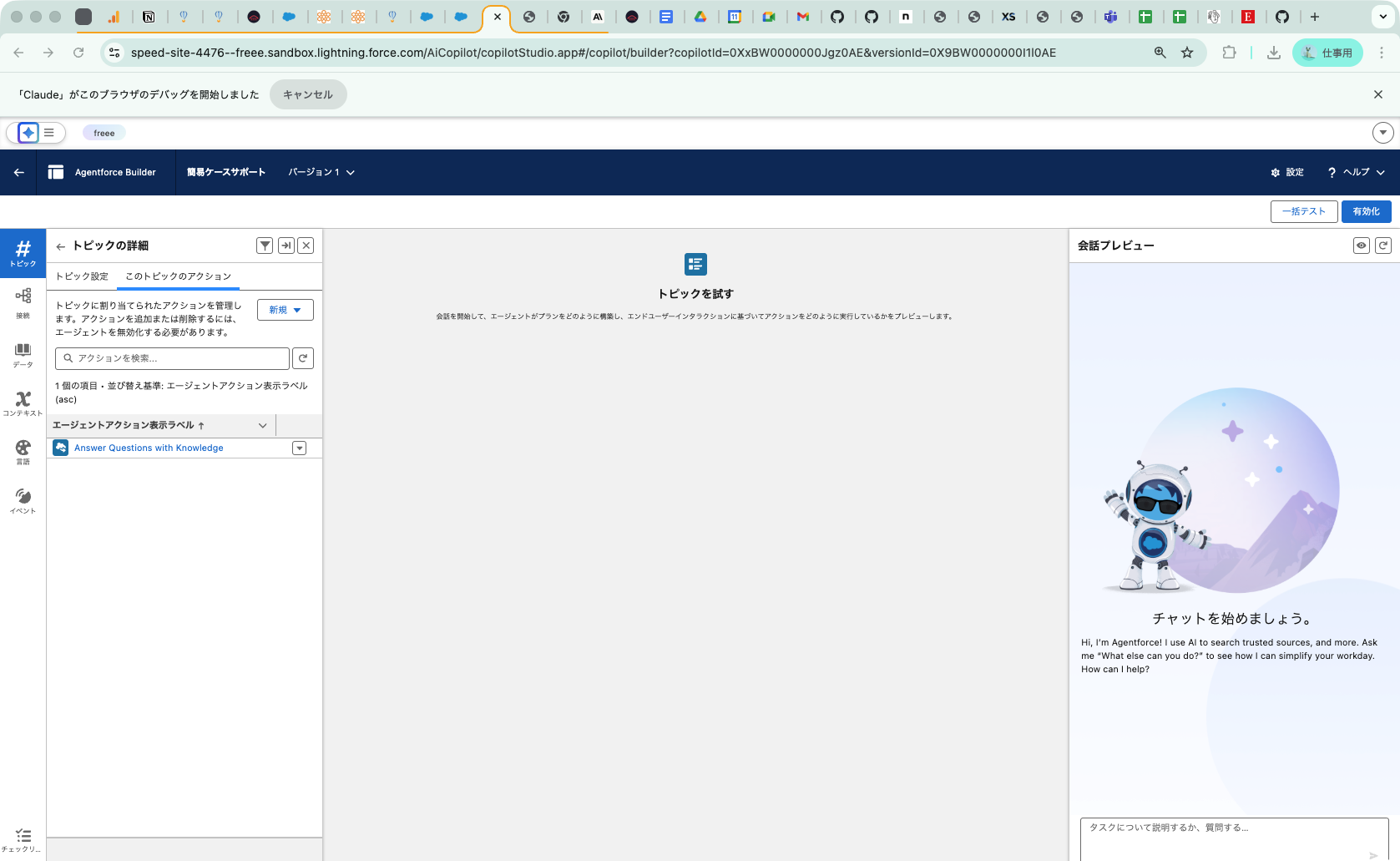Toggle the conversation preview eye icon
The width and height of the screenshot is (1400, 861).
(1362, 245)
